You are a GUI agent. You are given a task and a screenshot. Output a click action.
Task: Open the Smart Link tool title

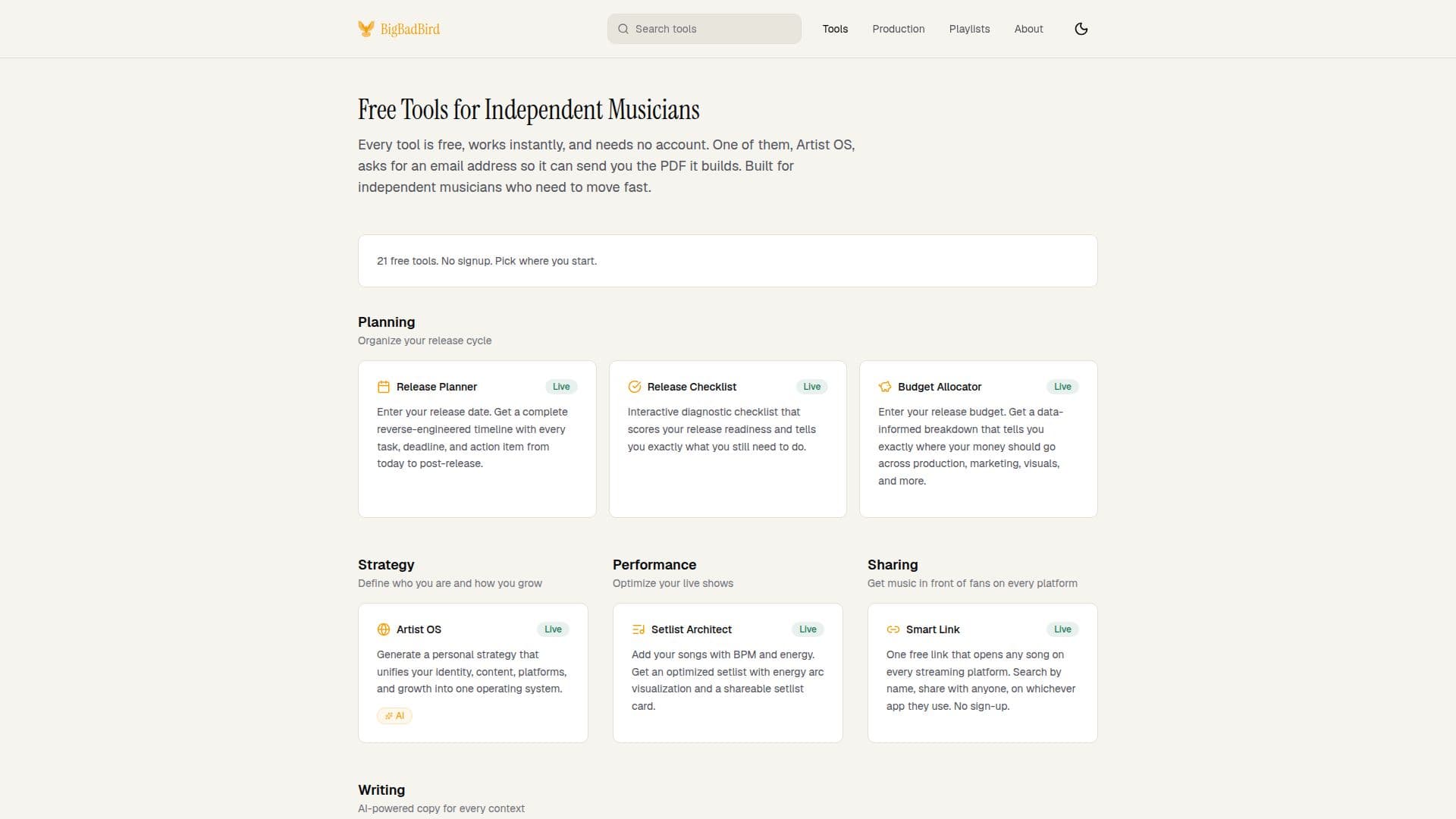pyautogui.click(x=933, y=629)
